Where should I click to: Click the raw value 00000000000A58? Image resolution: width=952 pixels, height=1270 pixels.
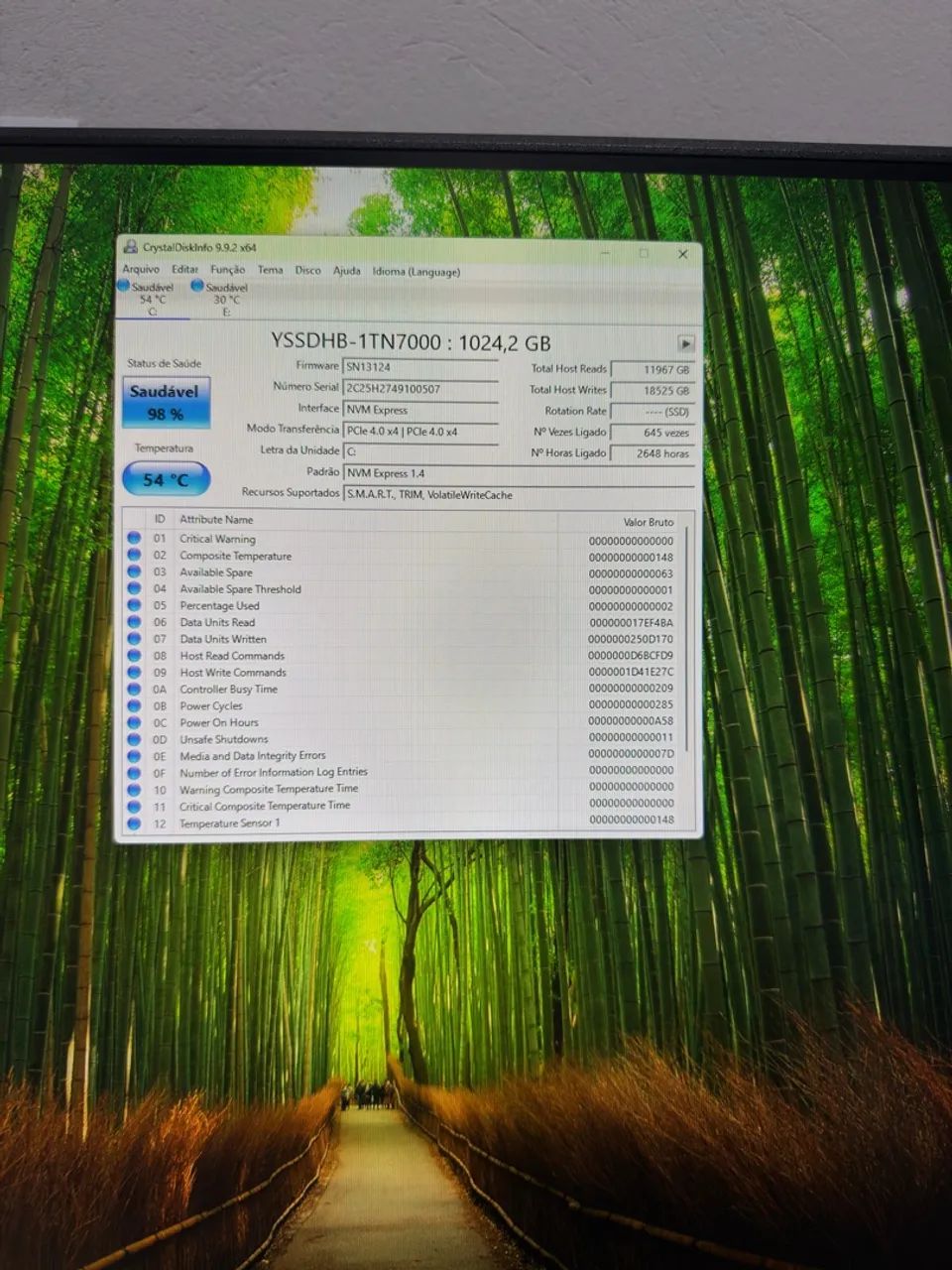pyautogui.click(x=631, y=722)
